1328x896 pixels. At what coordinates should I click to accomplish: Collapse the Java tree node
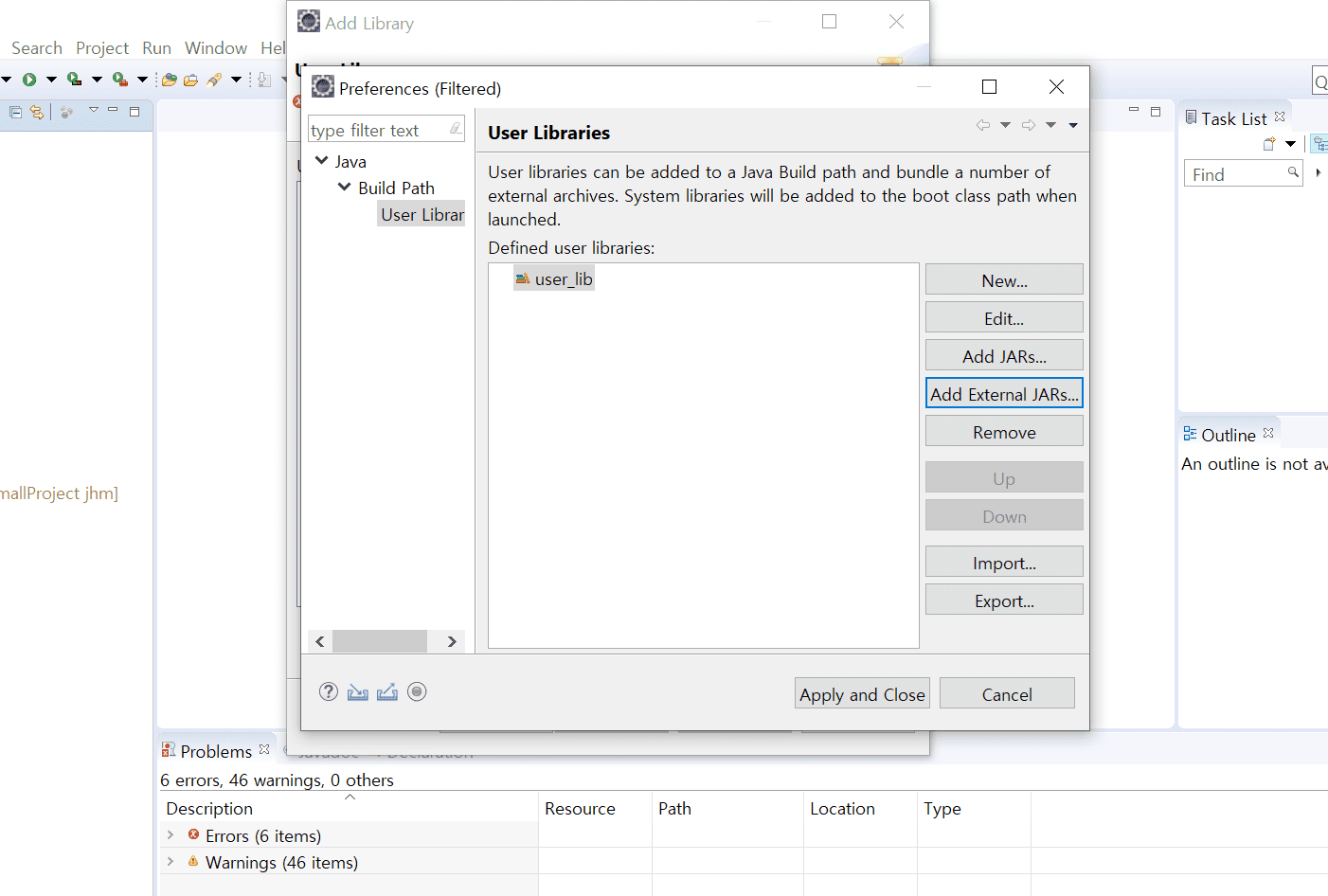coord(322,161)
